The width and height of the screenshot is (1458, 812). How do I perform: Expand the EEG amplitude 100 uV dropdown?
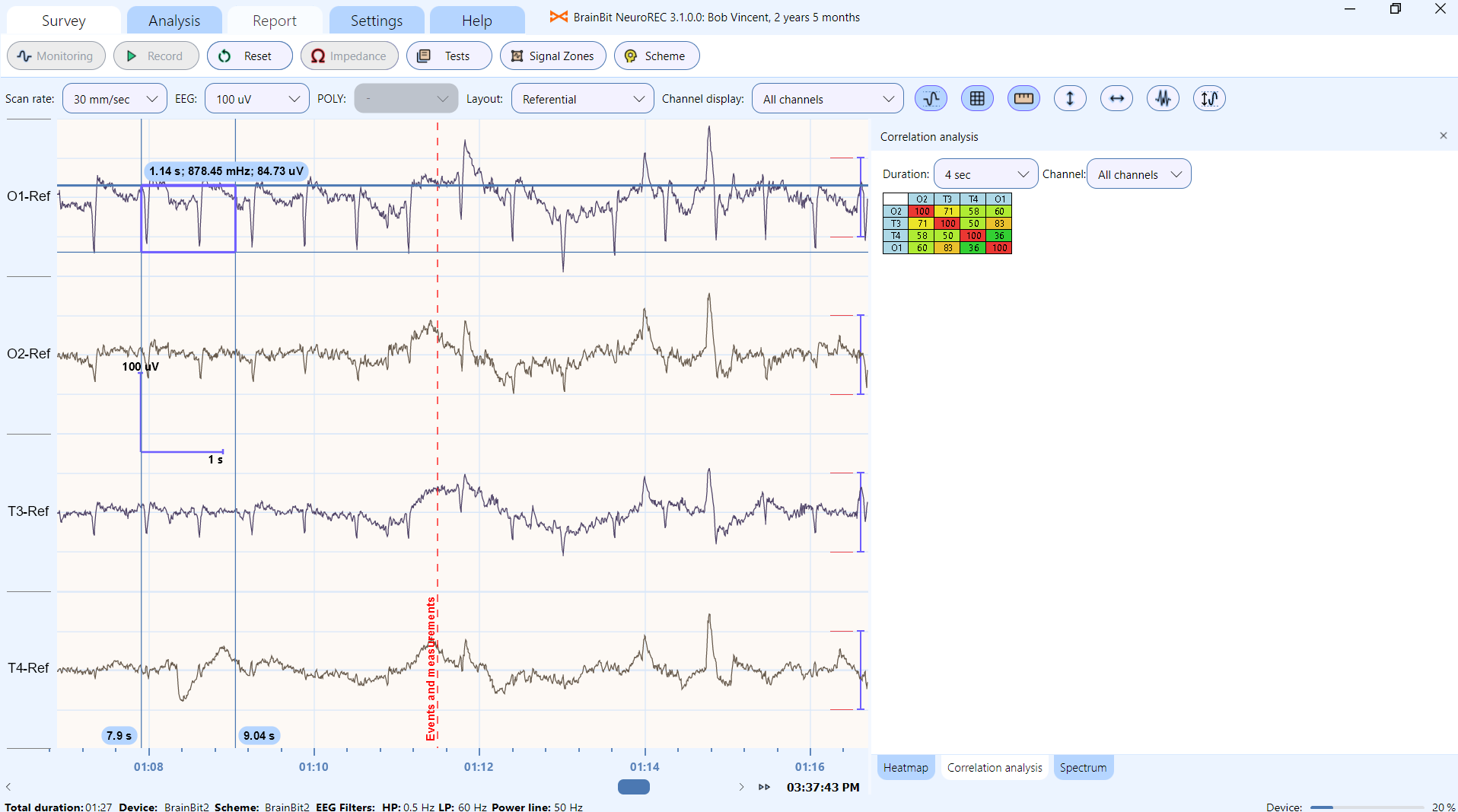(x=256, y=99)
